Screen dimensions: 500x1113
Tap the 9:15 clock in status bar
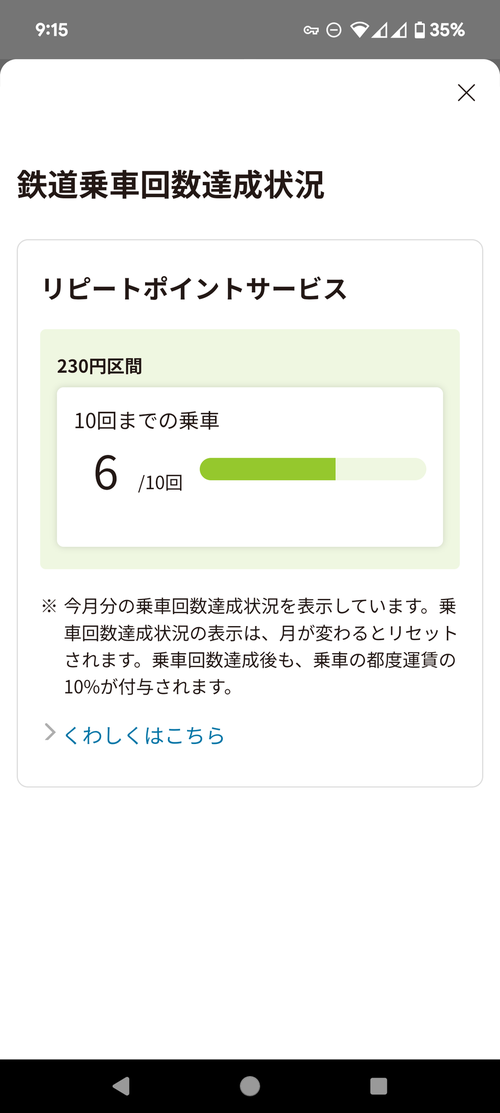point(51,30)
